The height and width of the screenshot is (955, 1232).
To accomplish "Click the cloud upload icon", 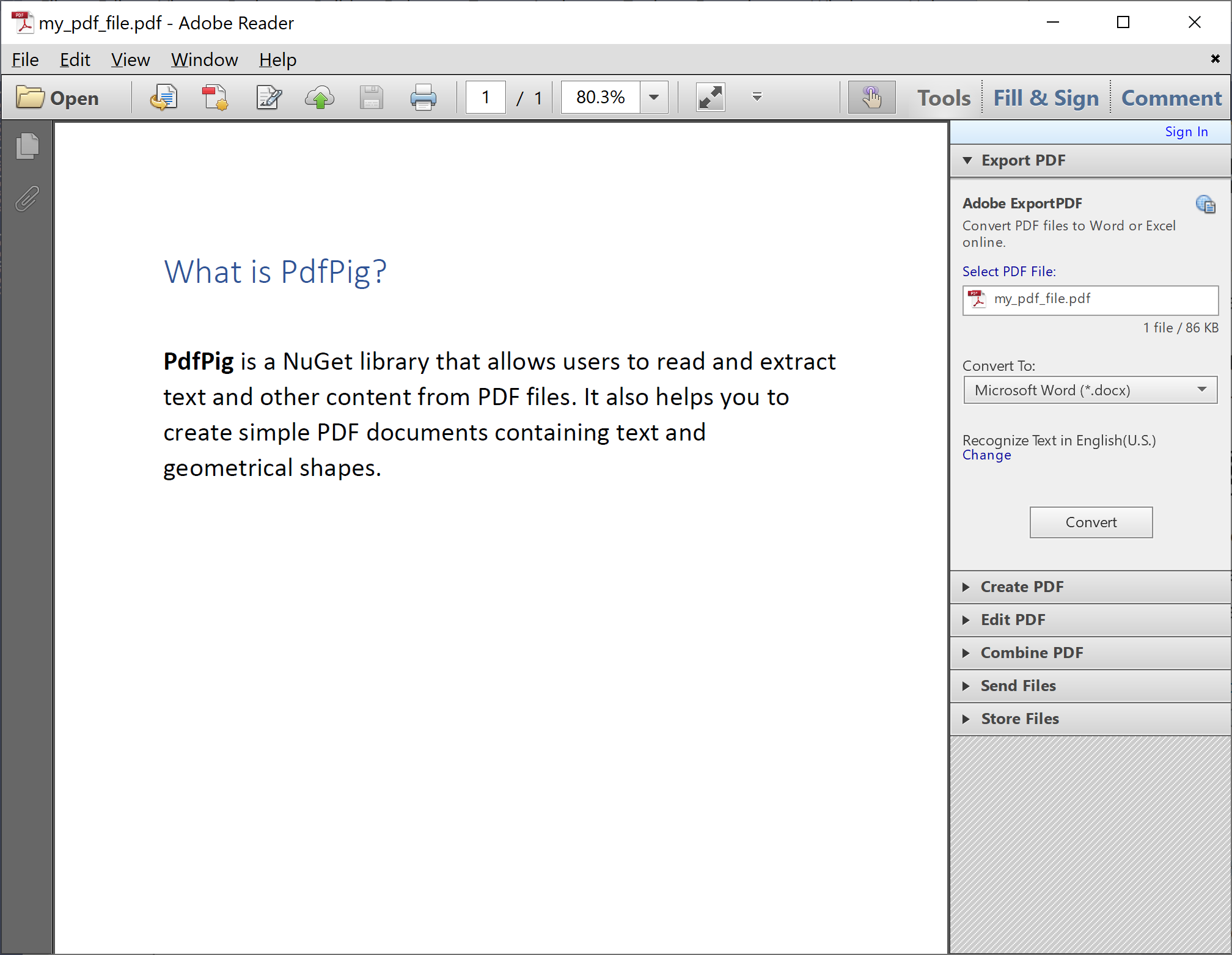I will pyautogui.click(x=320, y=98).
